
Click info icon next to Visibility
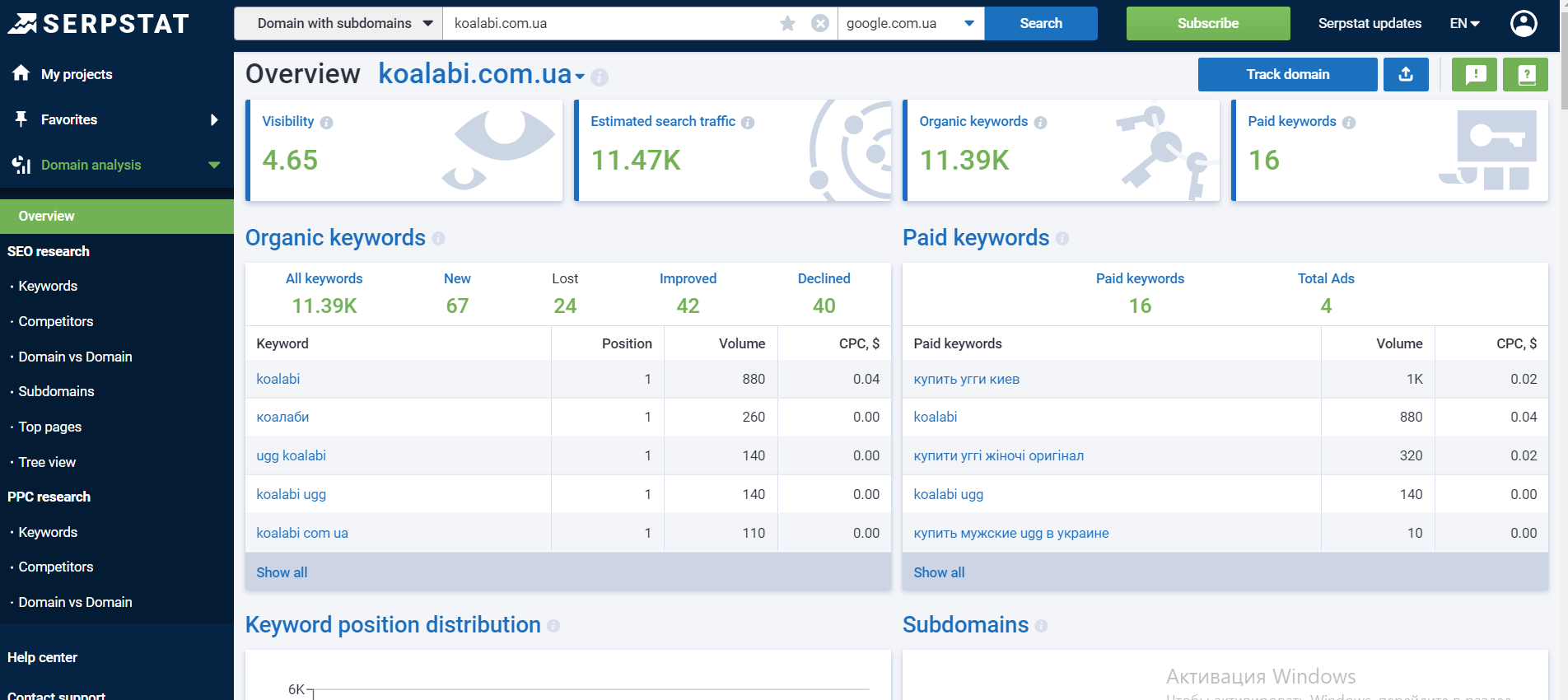pyautogui.click(x=326, y=123)
